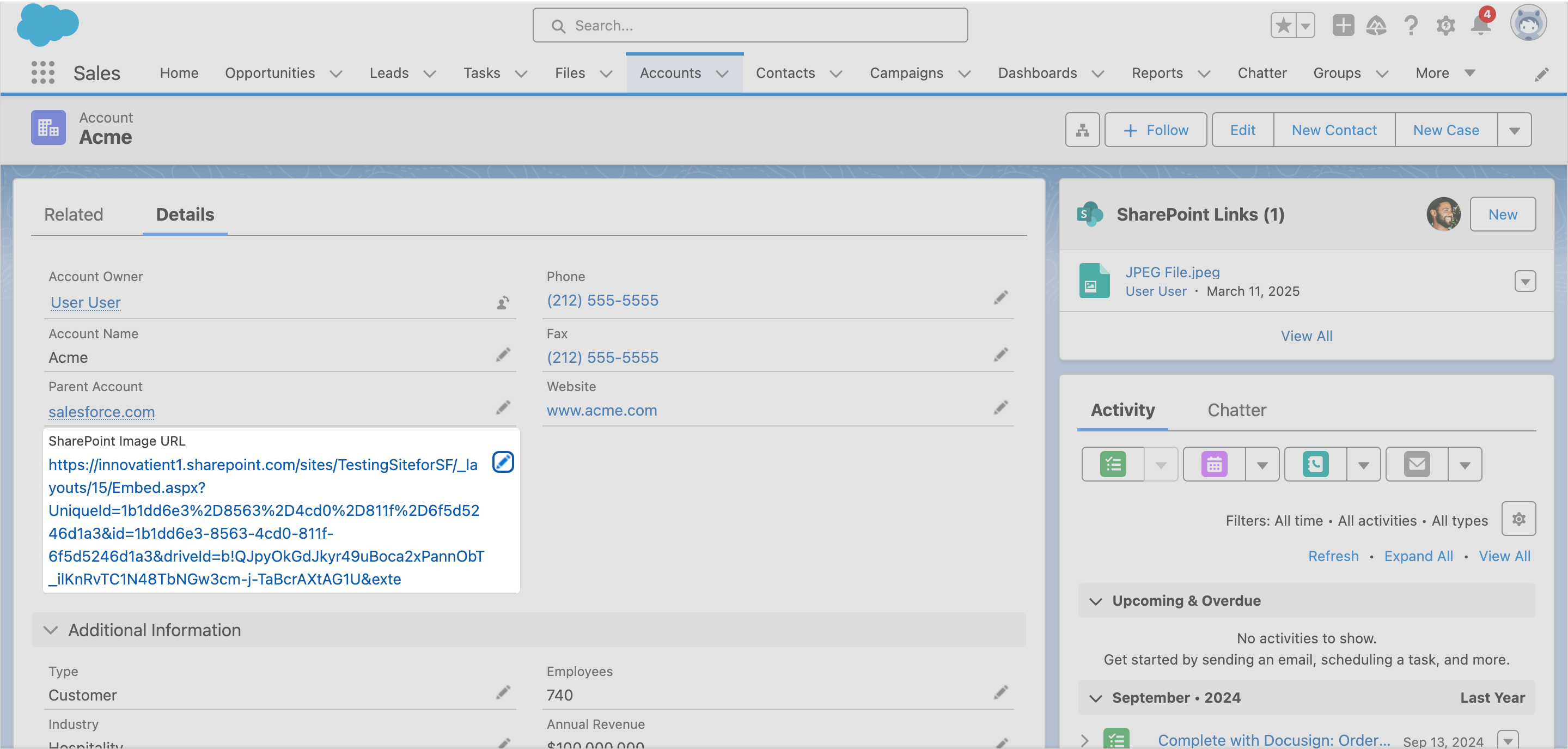The image size is (1568, 749).
Task: Open the Setup gear icon
Action: pyautogui.click(x=1445, y=26)
